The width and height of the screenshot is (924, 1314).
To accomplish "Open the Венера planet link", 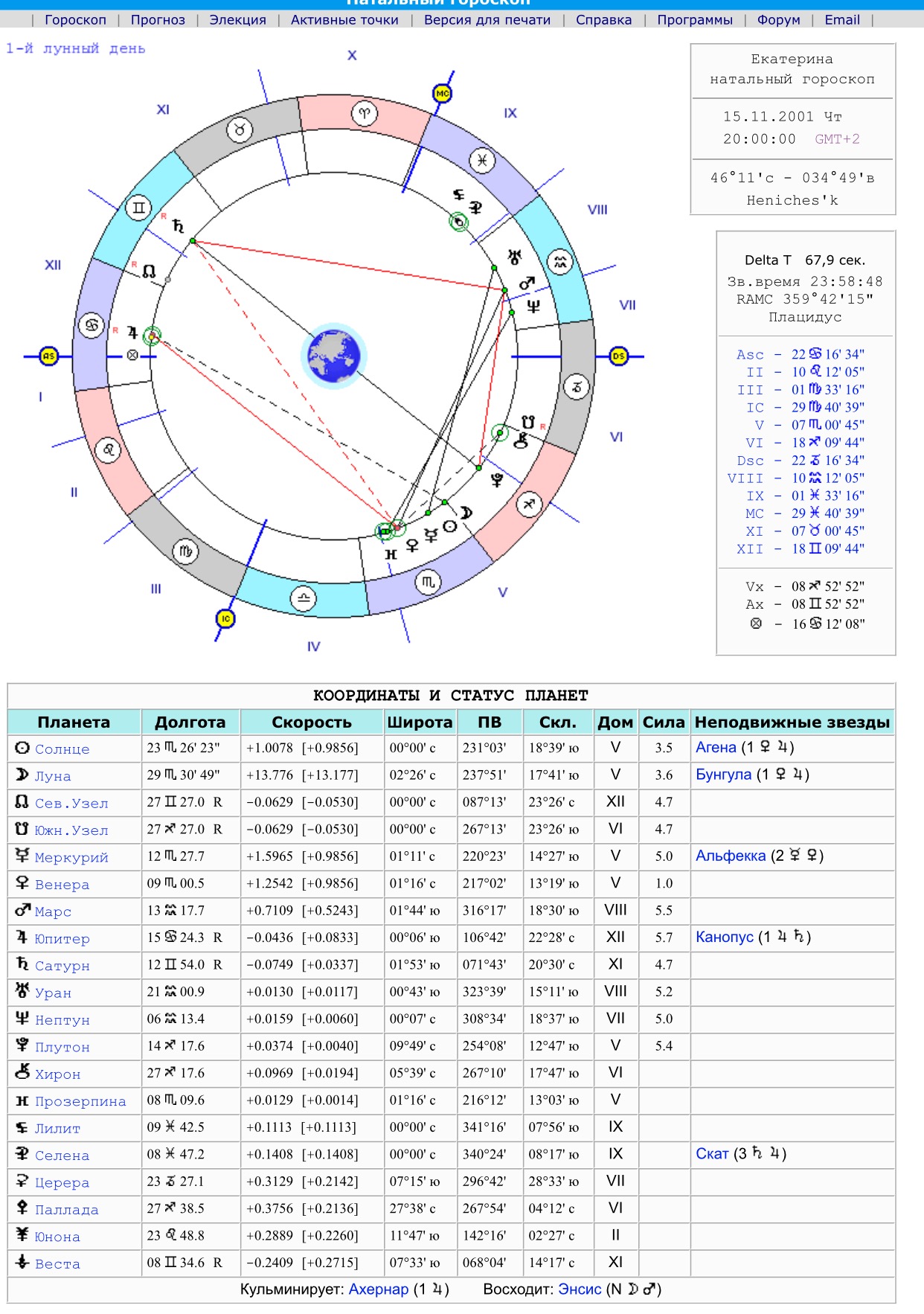I will point(62,885).
